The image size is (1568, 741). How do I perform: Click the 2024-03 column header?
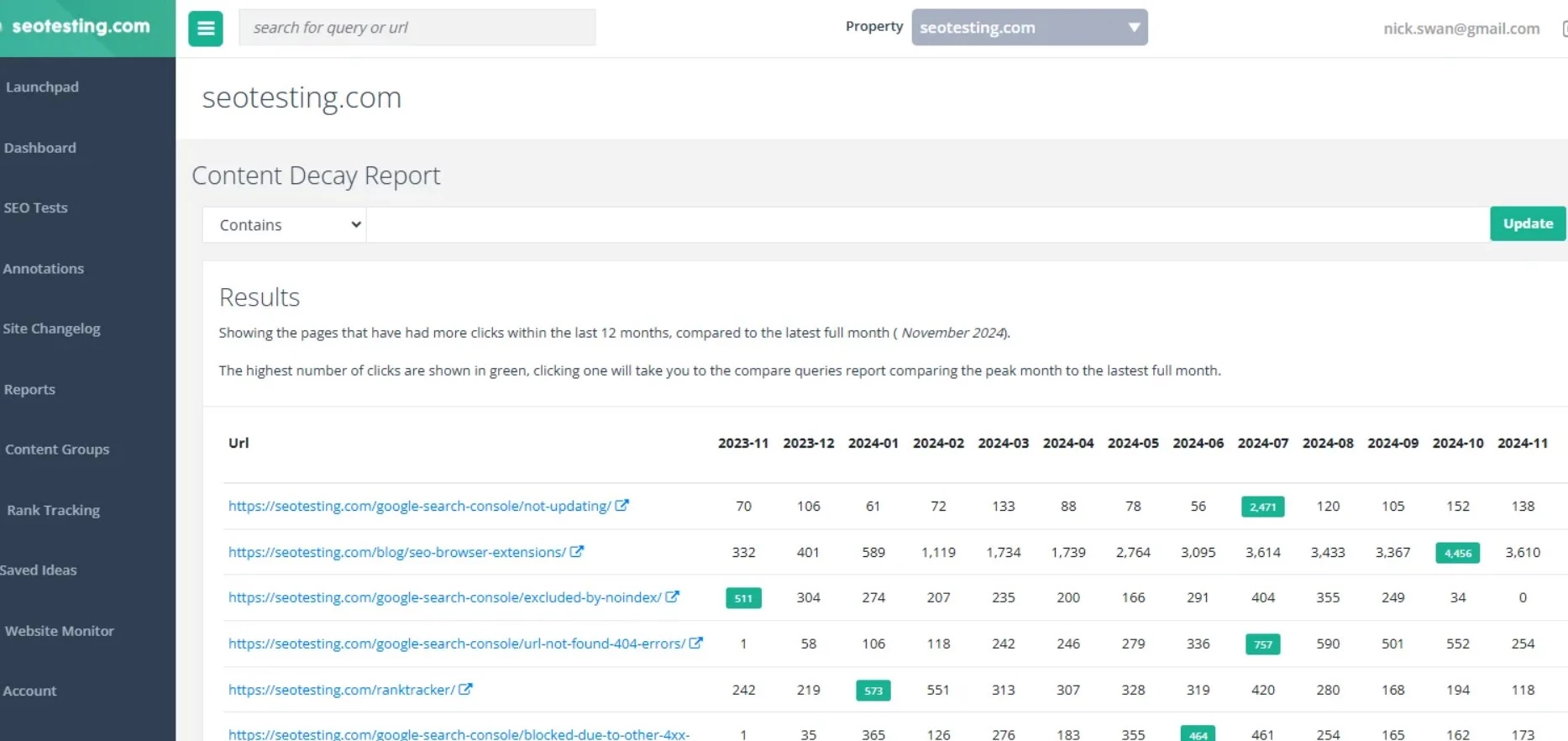point(1003,443)
